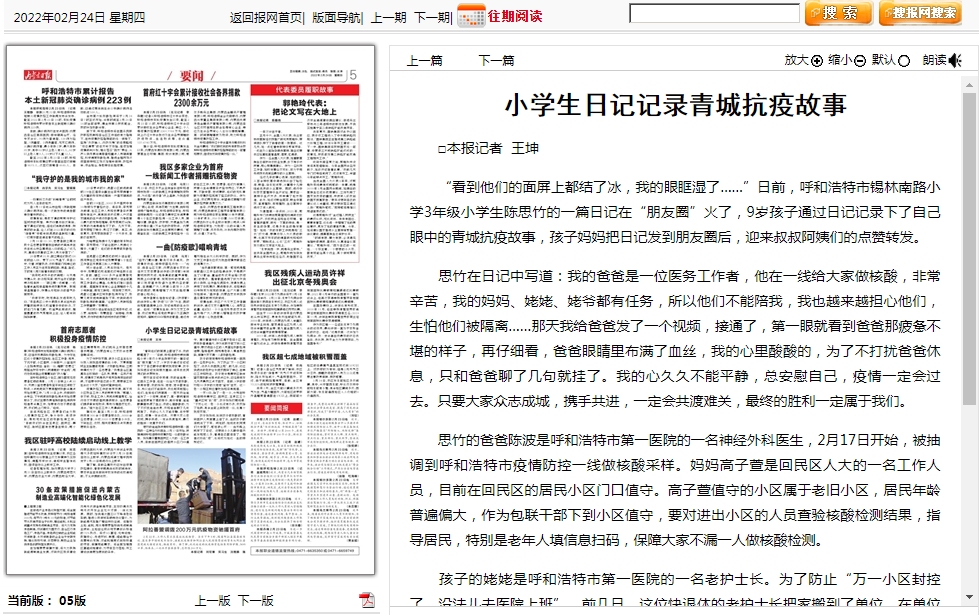The width and height of the screenshot is (979, 615).
Task: Click the photo of workers unloading supplies
Action: (x=191, y=485)
